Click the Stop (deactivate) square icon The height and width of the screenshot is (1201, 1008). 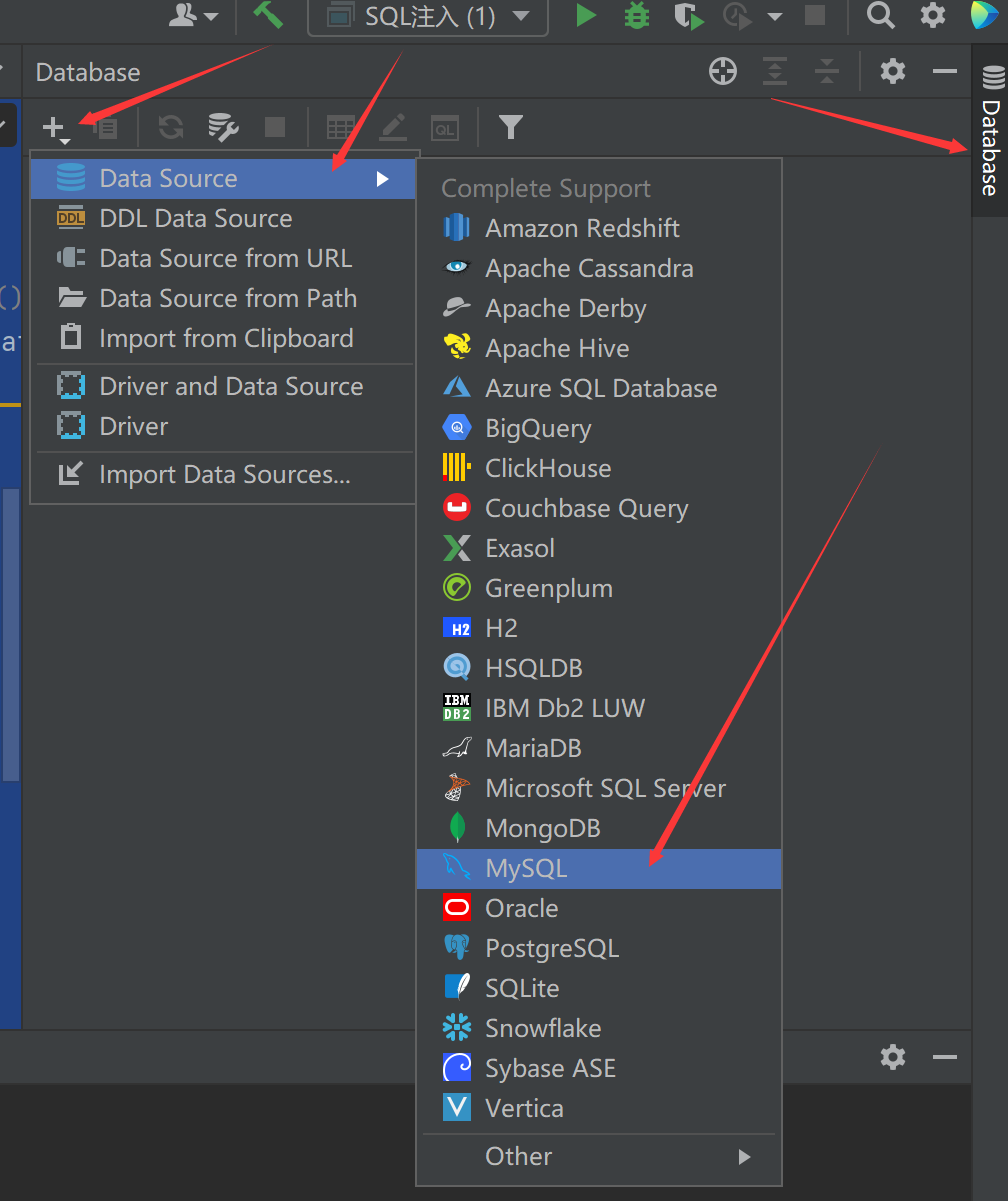[274, 127]
